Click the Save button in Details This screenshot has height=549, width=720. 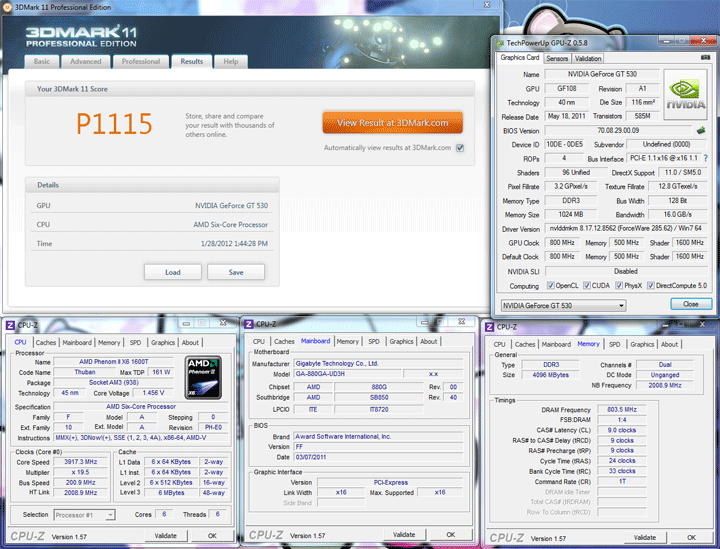click(x=236, y=272)
